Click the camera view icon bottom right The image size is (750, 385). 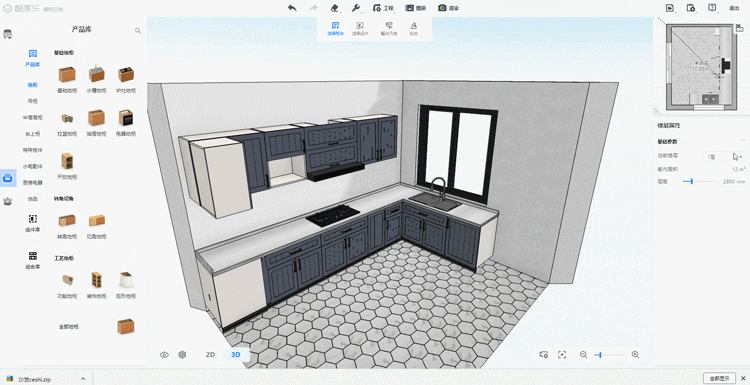point(543,354)
